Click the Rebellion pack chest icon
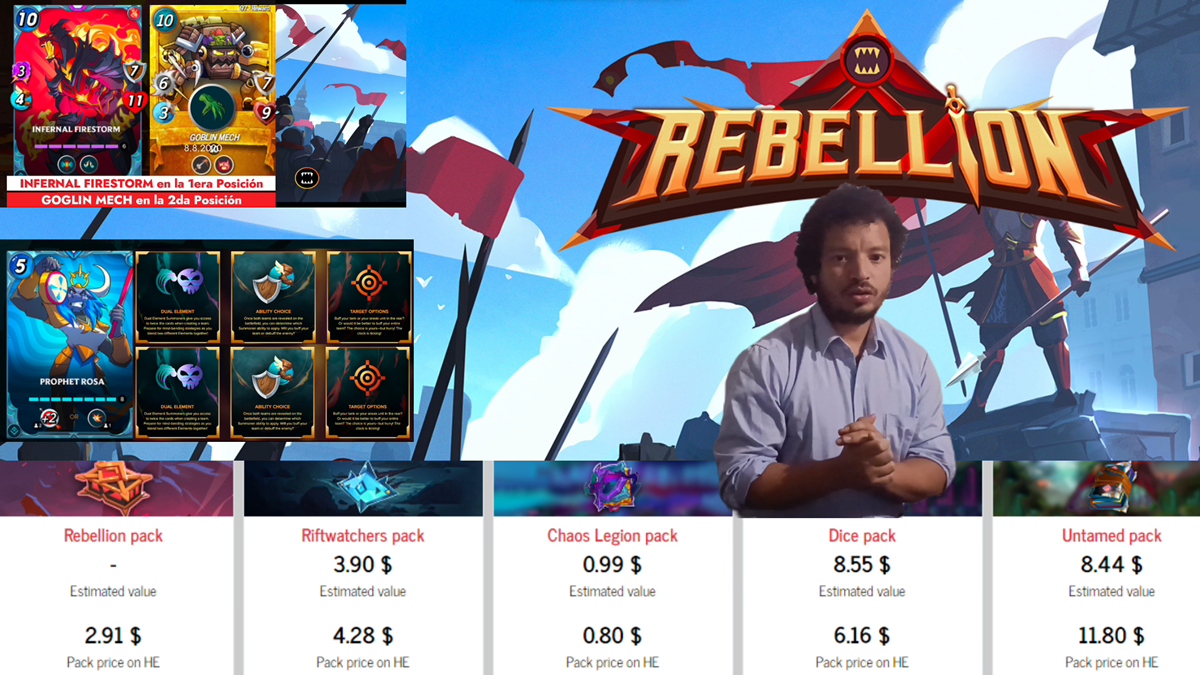The width and height of the screenshot is (1200, 675). click(112, 486)
